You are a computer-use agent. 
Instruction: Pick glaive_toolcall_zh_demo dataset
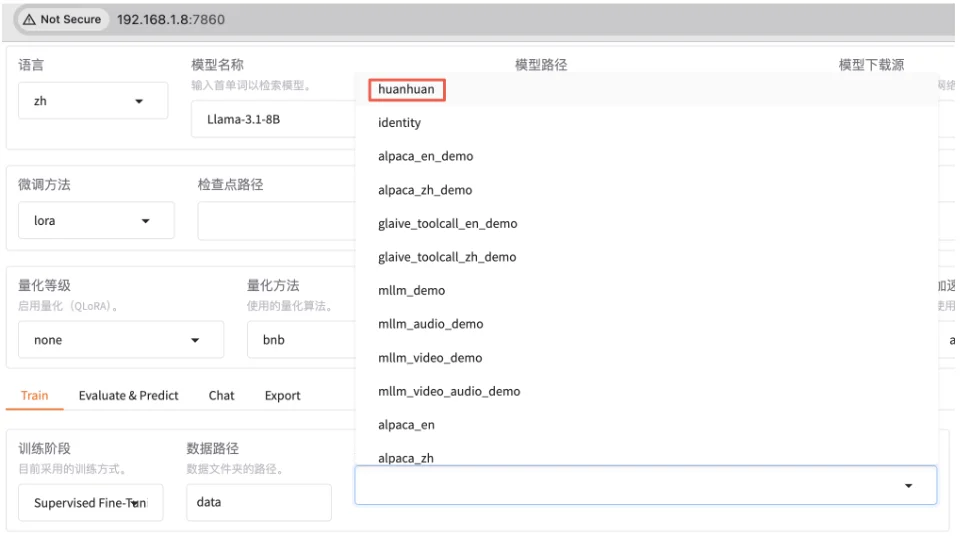[447, 257]
